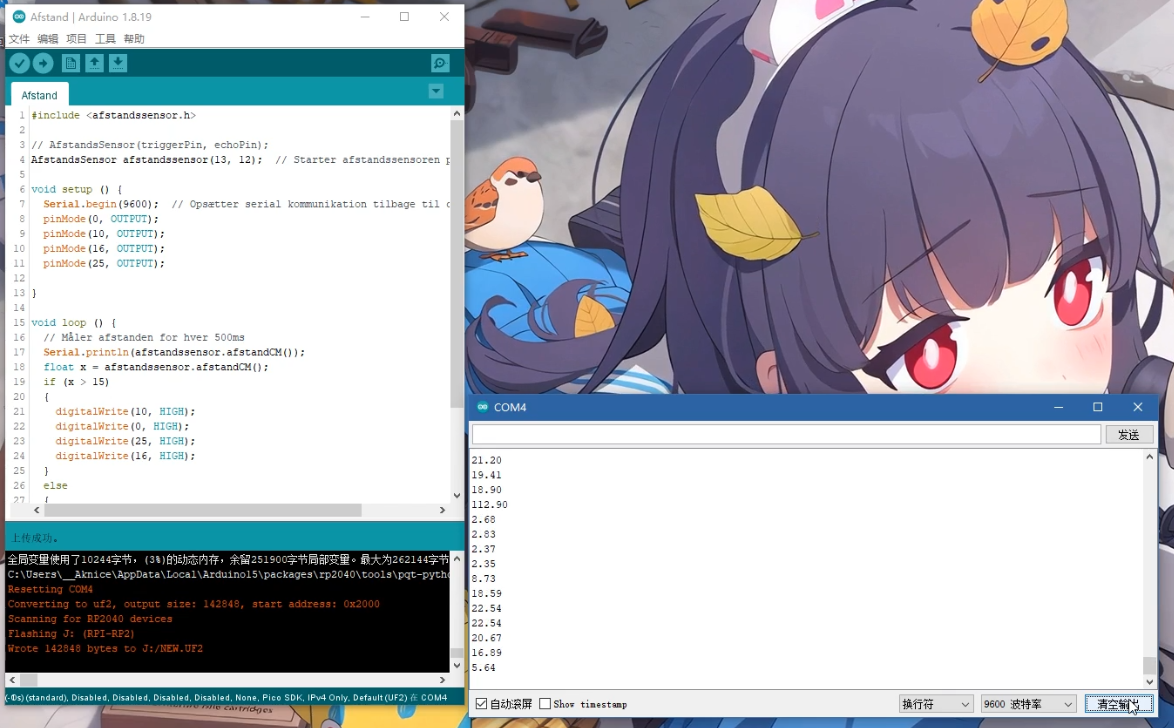1174x728 pixels.
Task: Click the 'if (x > 15)' line
Action: 76,381
